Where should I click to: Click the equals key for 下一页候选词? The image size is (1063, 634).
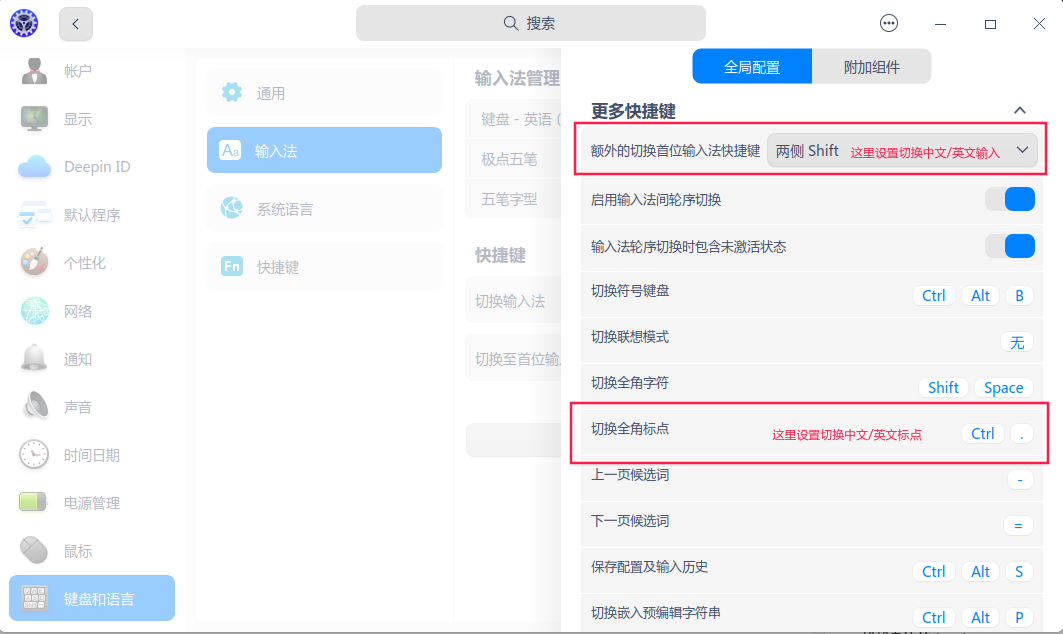pos(1018,526)
